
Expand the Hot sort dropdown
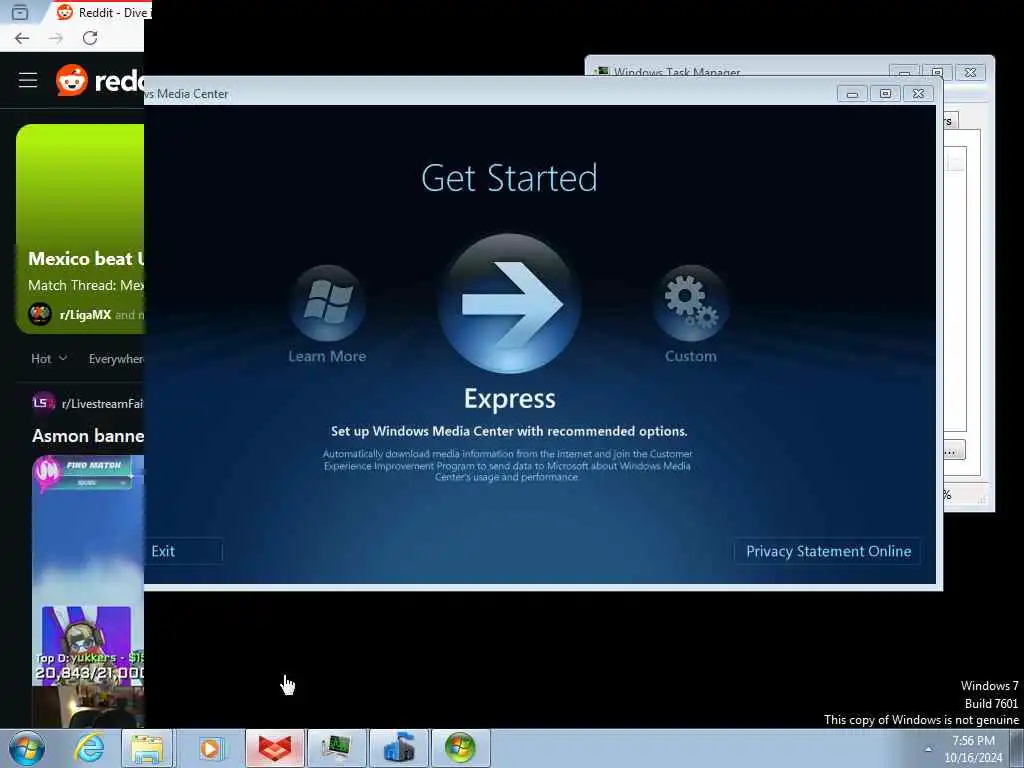tap(49, 359)
